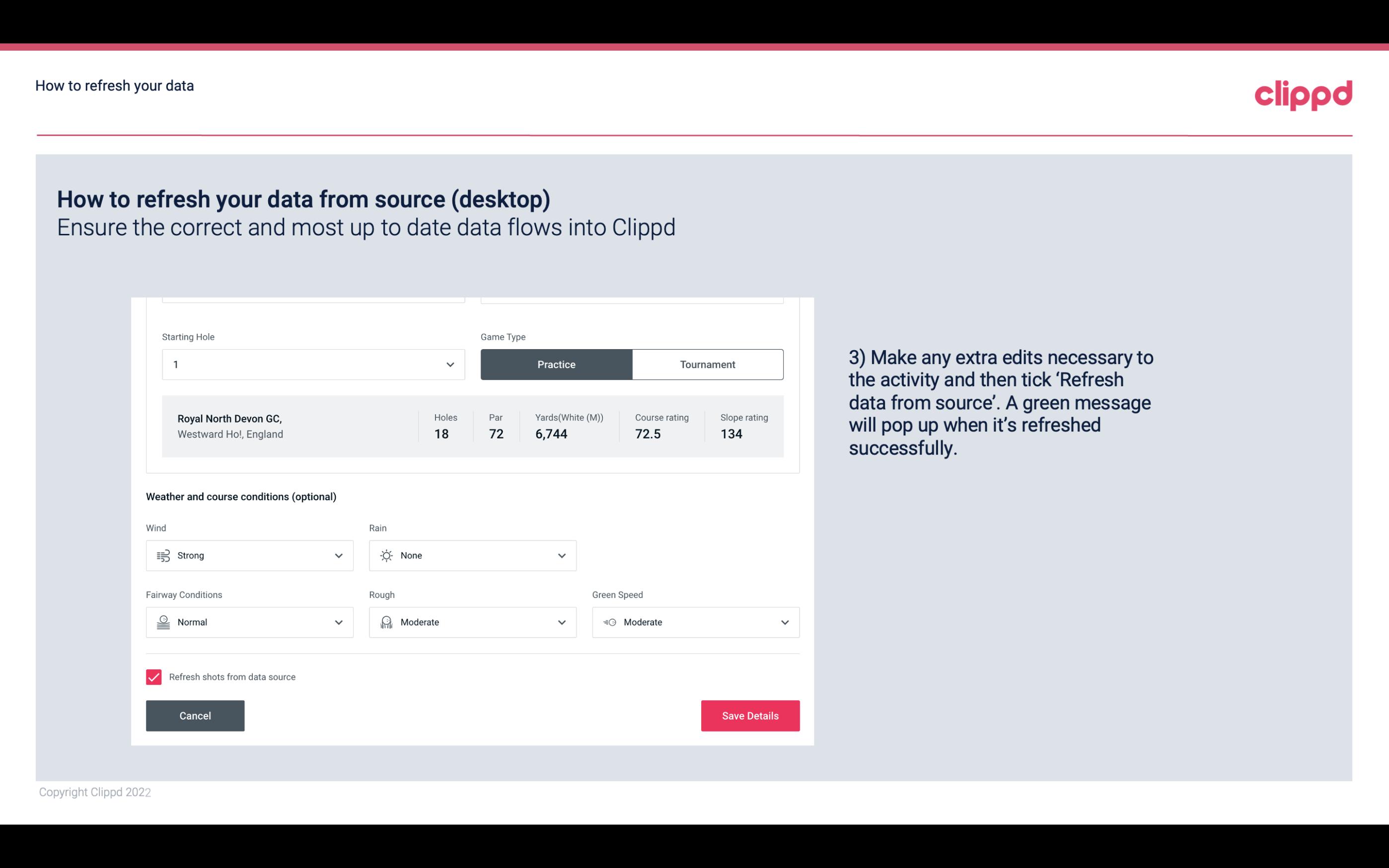Click the rain condition icon
This screenshot has width=1389, height=868.
pos(386,555)
